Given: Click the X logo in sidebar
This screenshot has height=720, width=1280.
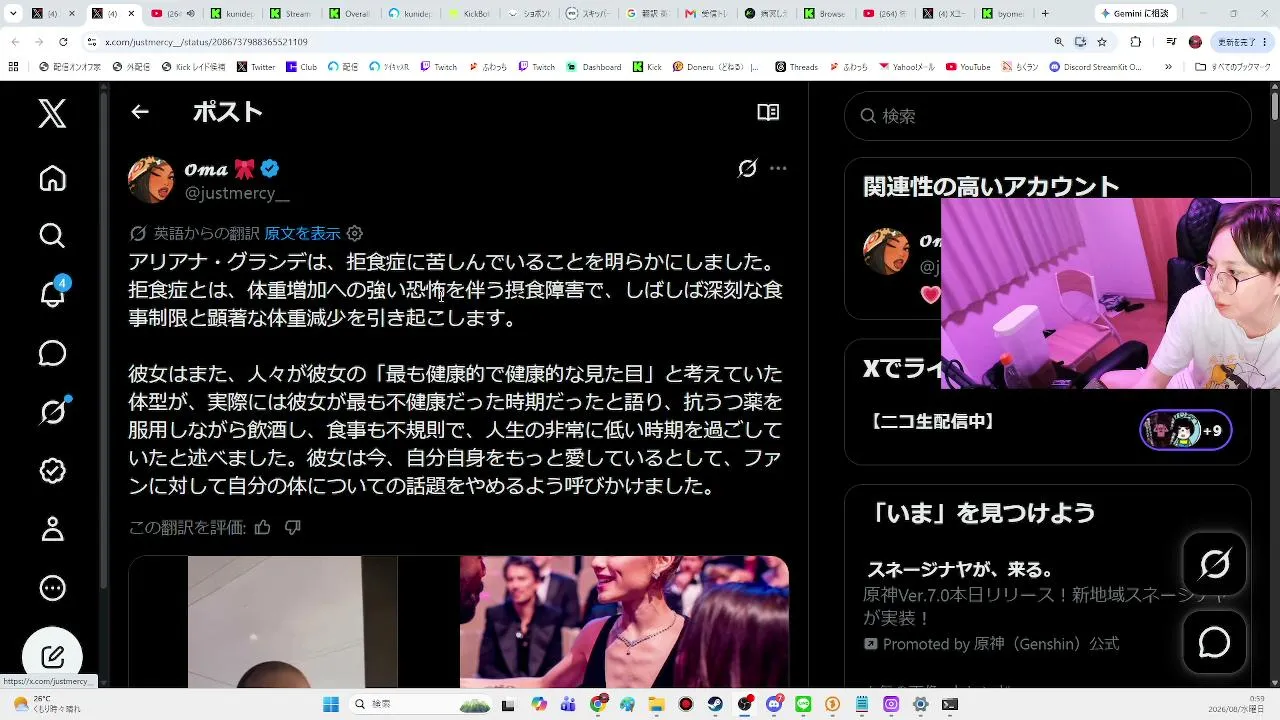Looking at the screenshot, I should coord(52,113).
